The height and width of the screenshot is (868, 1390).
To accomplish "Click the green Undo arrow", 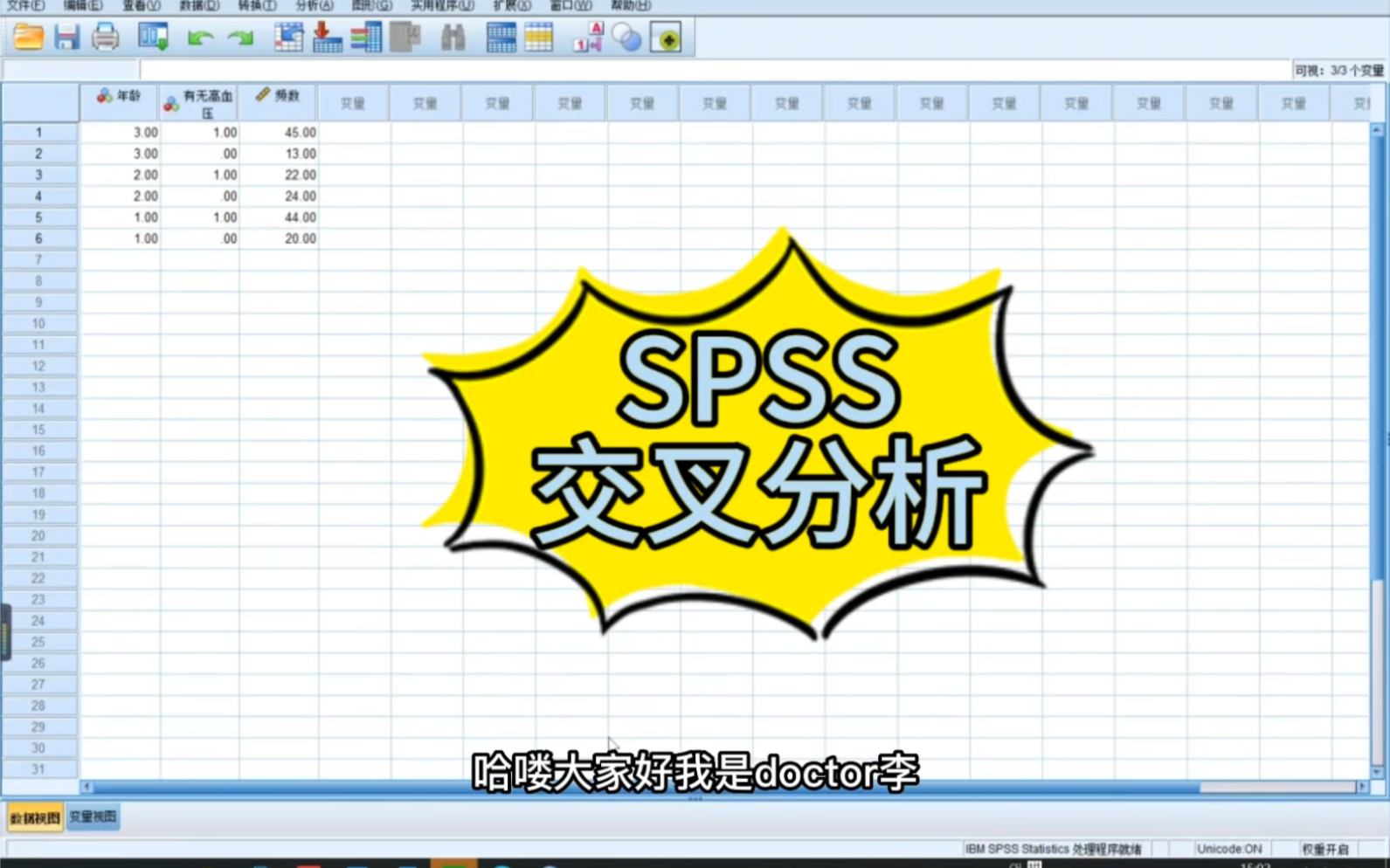I will 200,38.
